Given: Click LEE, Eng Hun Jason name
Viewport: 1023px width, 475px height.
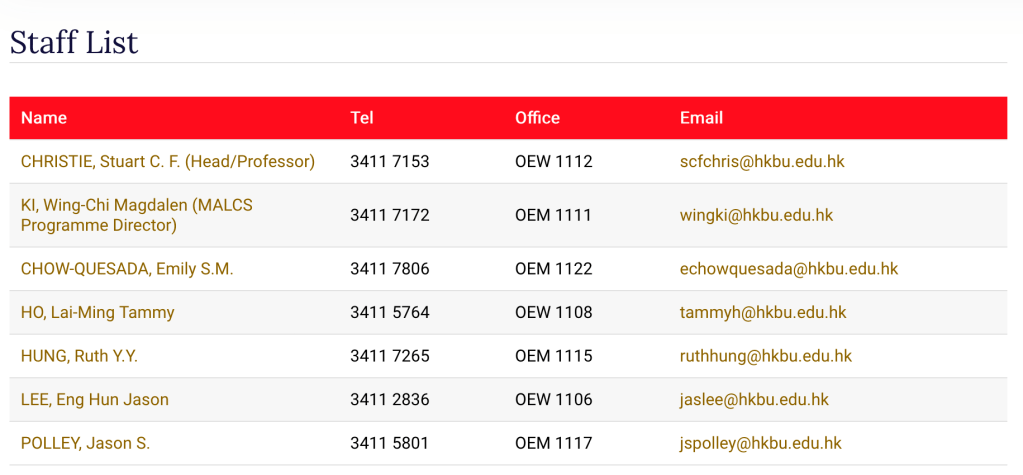Looking at the screenshot, I should coord(94,400).
